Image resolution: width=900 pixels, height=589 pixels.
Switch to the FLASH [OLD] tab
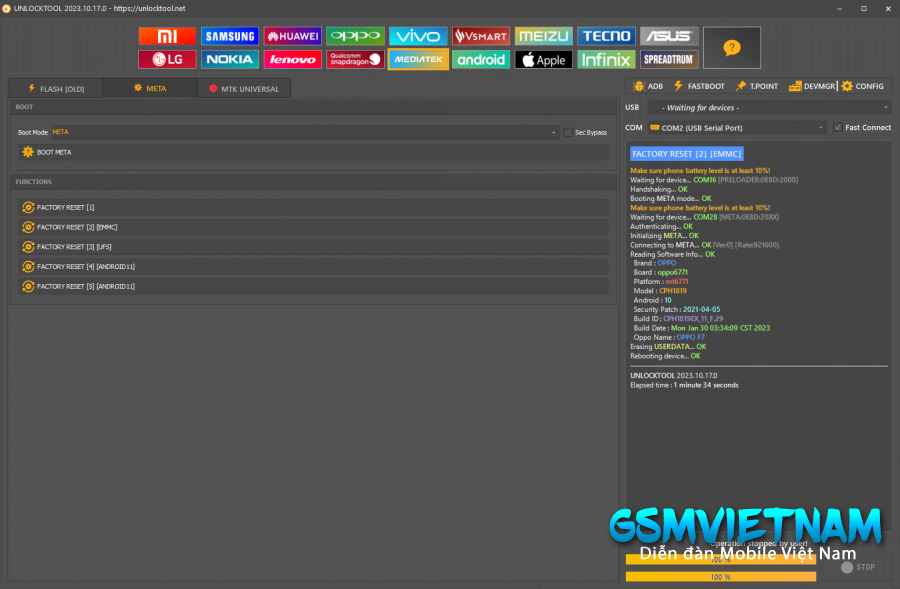(56, 88)
